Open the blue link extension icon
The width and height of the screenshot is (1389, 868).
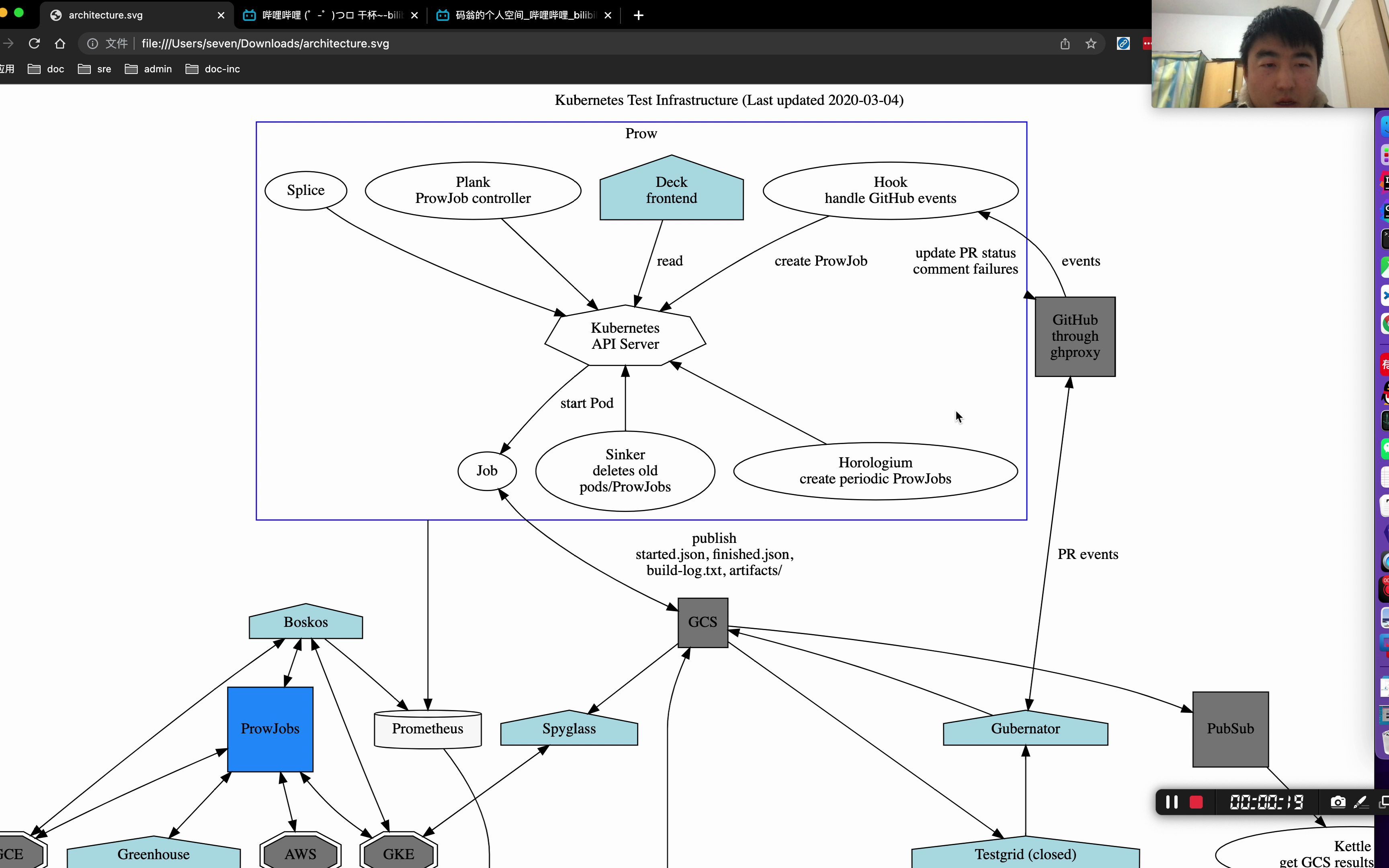point(1123,44)
